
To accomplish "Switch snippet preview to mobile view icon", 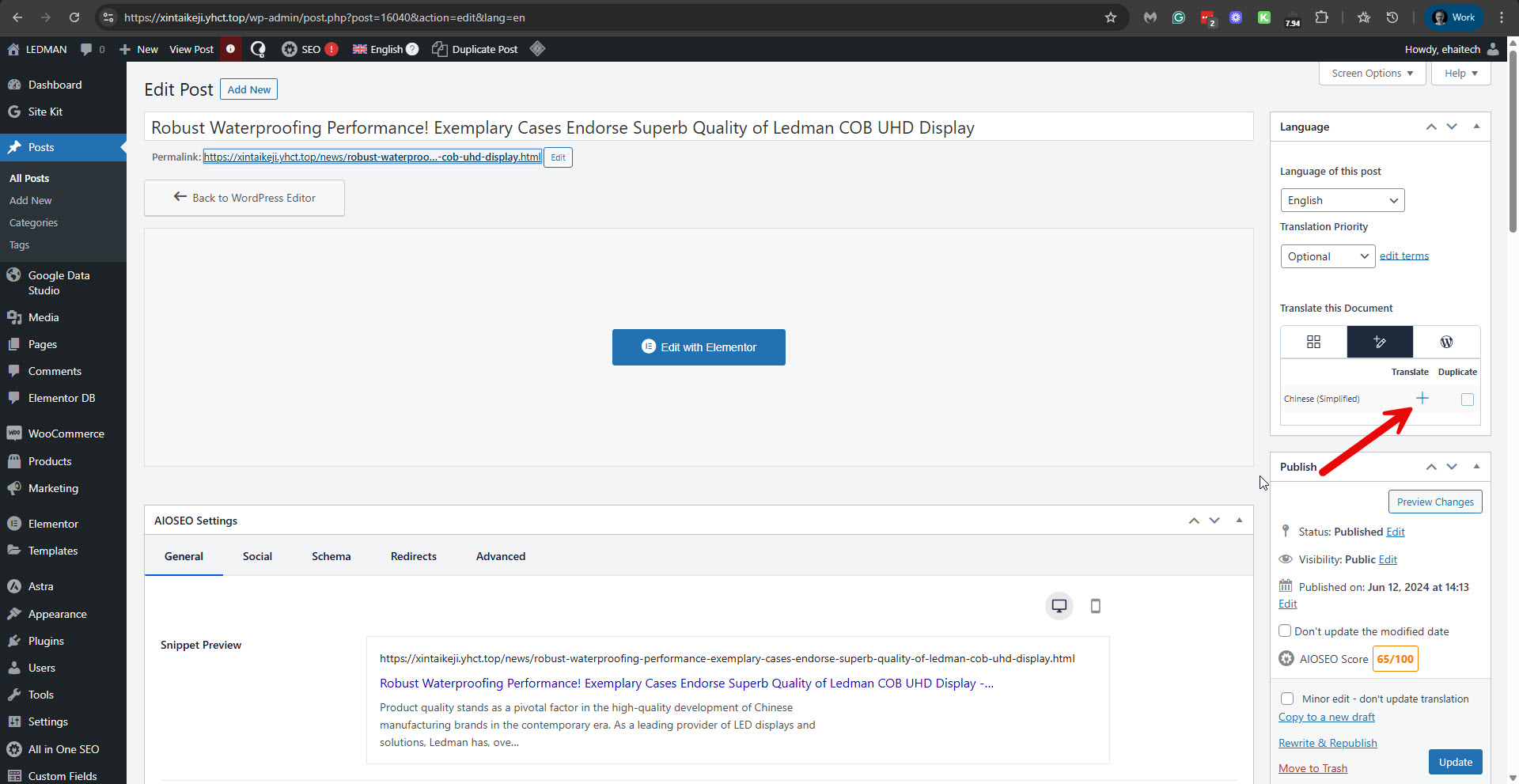I will pyautogui.click(x=1095, y=606).
